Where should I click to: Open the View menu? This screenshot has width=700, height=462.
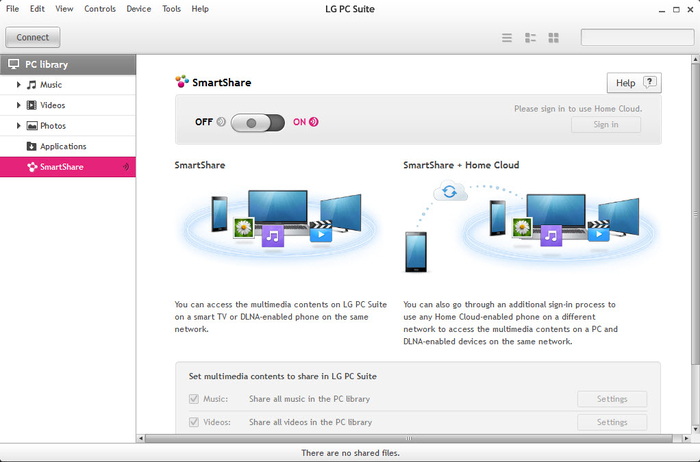[x=64, y=8]
